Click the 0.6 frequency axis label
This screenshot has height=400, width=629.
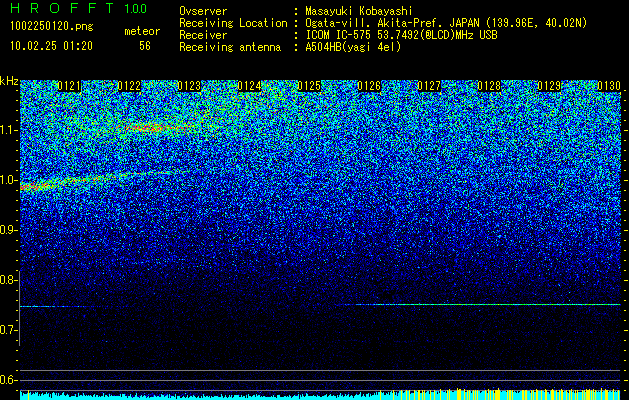pyautogui.click(x=8, y=380)
